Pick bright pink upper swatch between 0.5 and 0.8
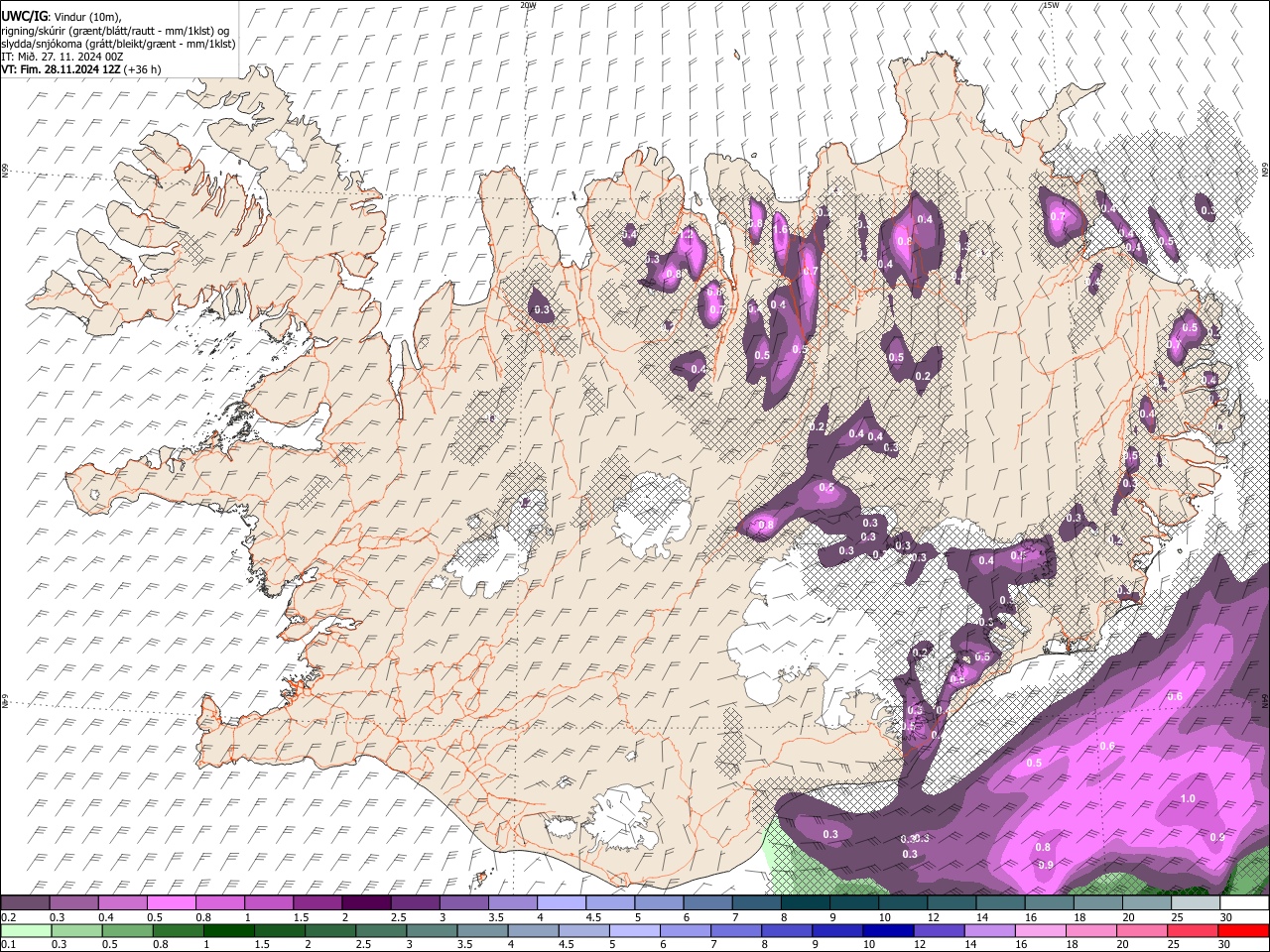Viewport: 1270px width, 952px height. (171, 902)
